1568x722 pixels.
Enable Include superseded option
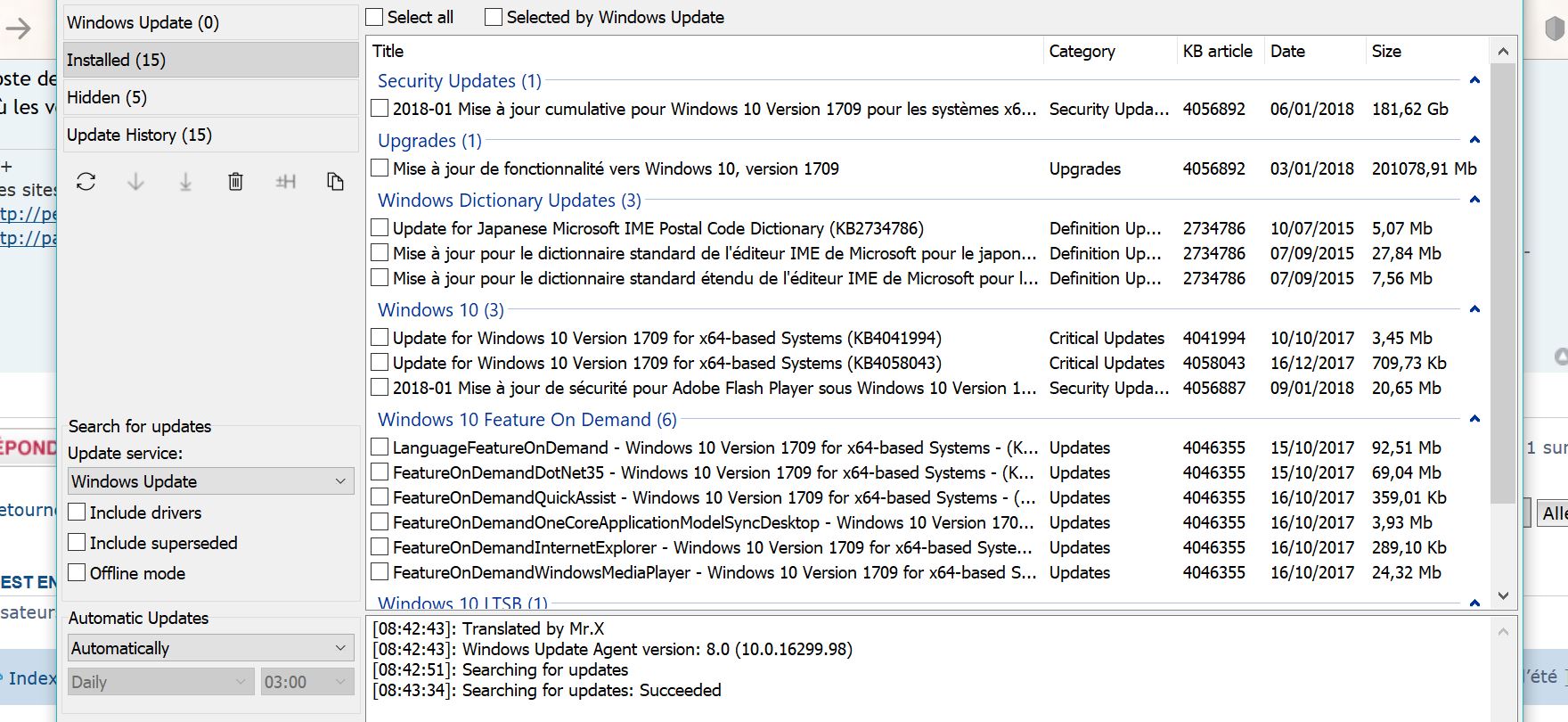(78, 543)
